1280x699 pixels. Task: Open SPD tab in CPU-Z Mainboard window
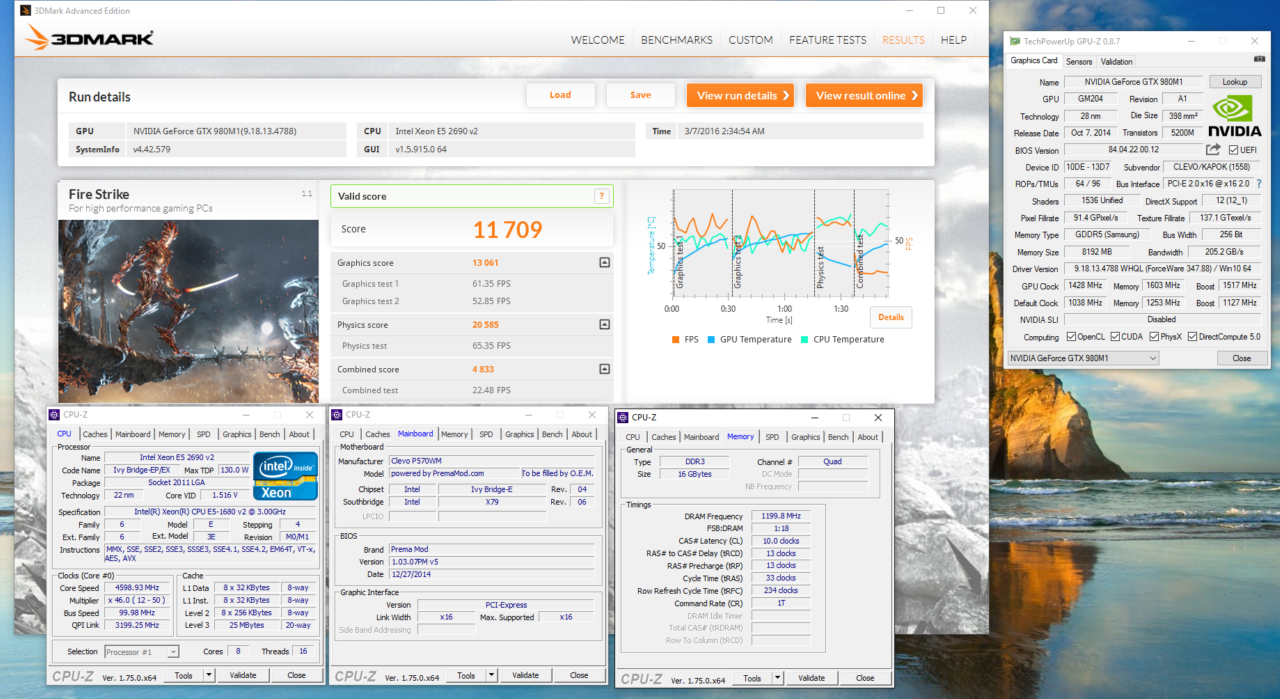point(486,434)
